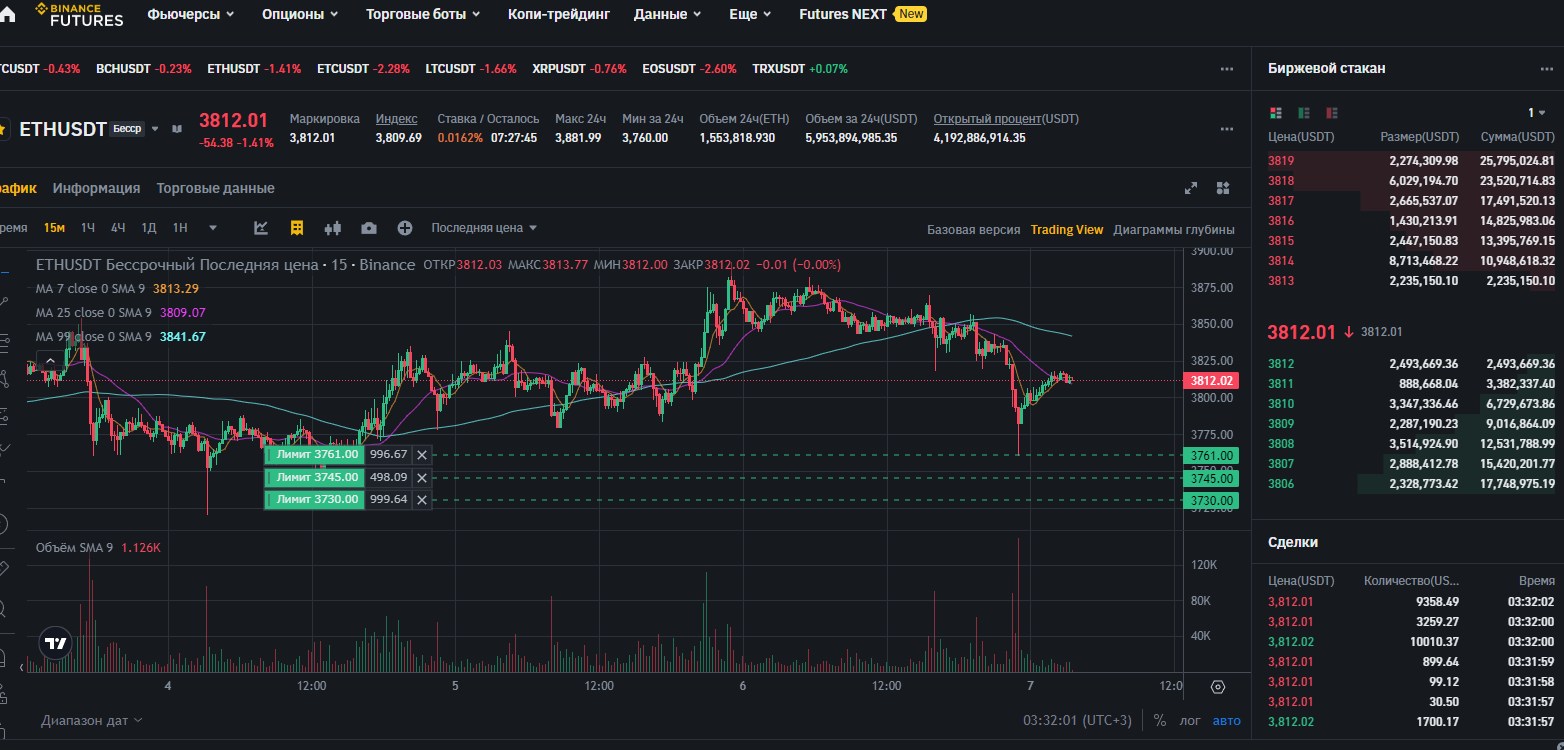
Task: Click the candlestick chart style icon
Action: (333, 228)
